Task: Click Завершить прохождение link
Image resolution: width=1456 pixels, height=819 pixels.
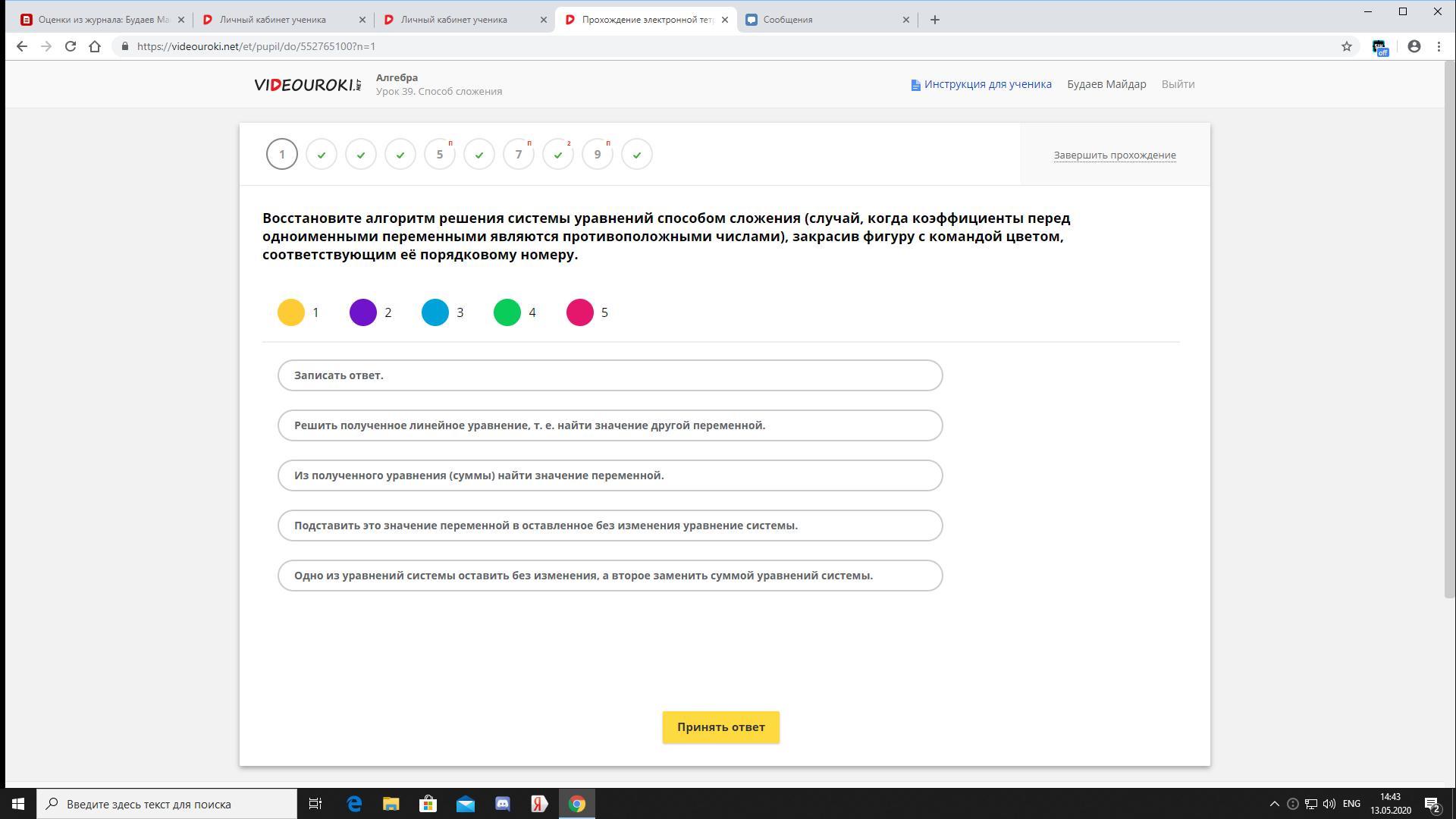Action: click(x=1114, y=155)
